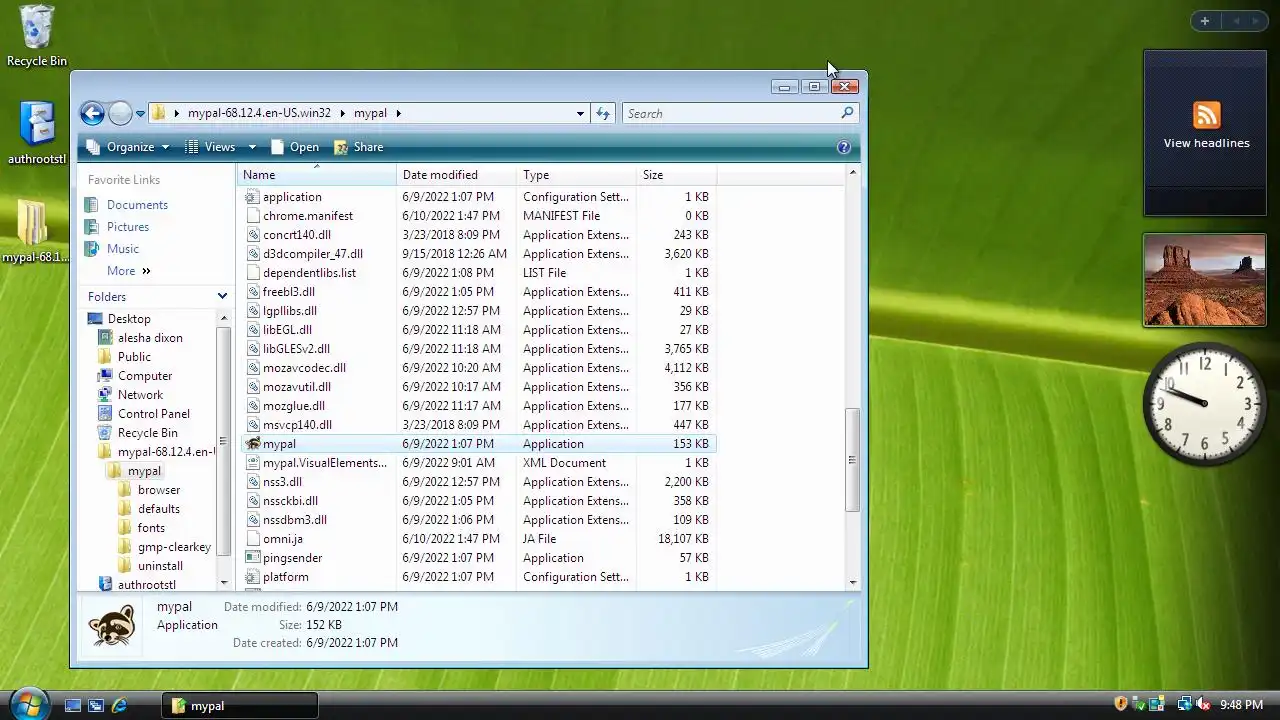Open the Recycle Bin desktop icon
This screenshot has width=1280, height=720.
coord(37,36)
